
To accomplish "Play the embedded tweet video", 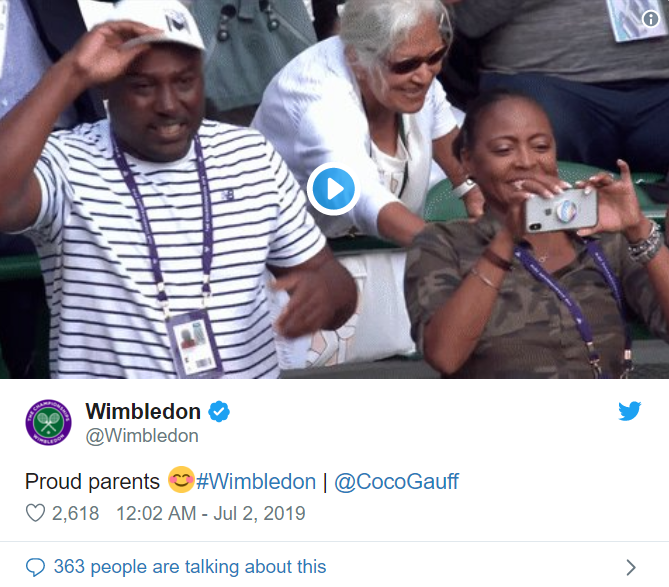I will pos(333,189).
